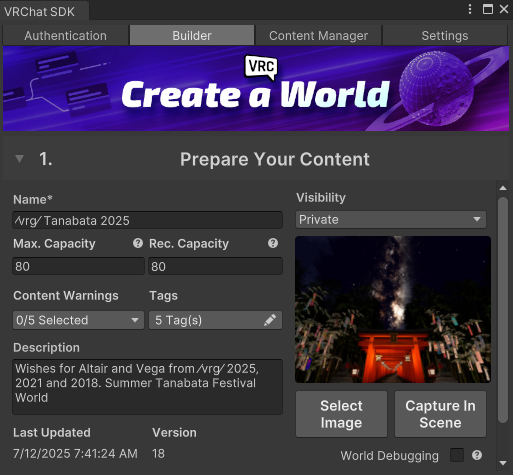Screen dimensions: 513x475
Task: Open the Content Warnings dropdown
Action: (x=78, y=320)
